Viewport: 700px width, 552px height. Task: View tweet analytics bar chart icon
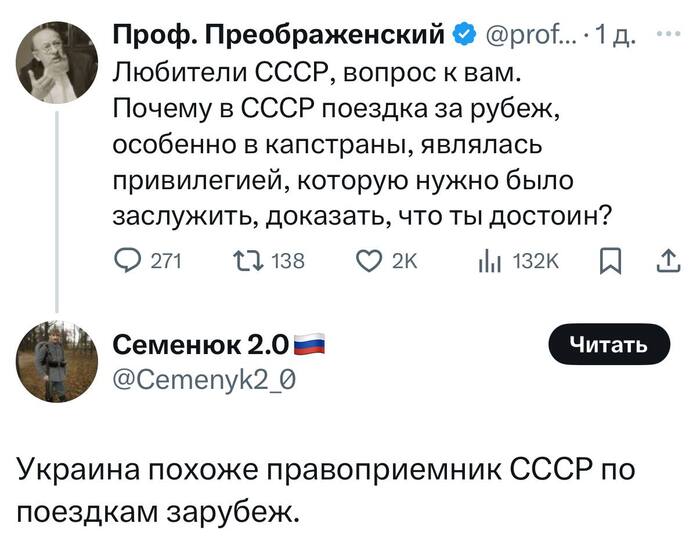coord(490,261)
